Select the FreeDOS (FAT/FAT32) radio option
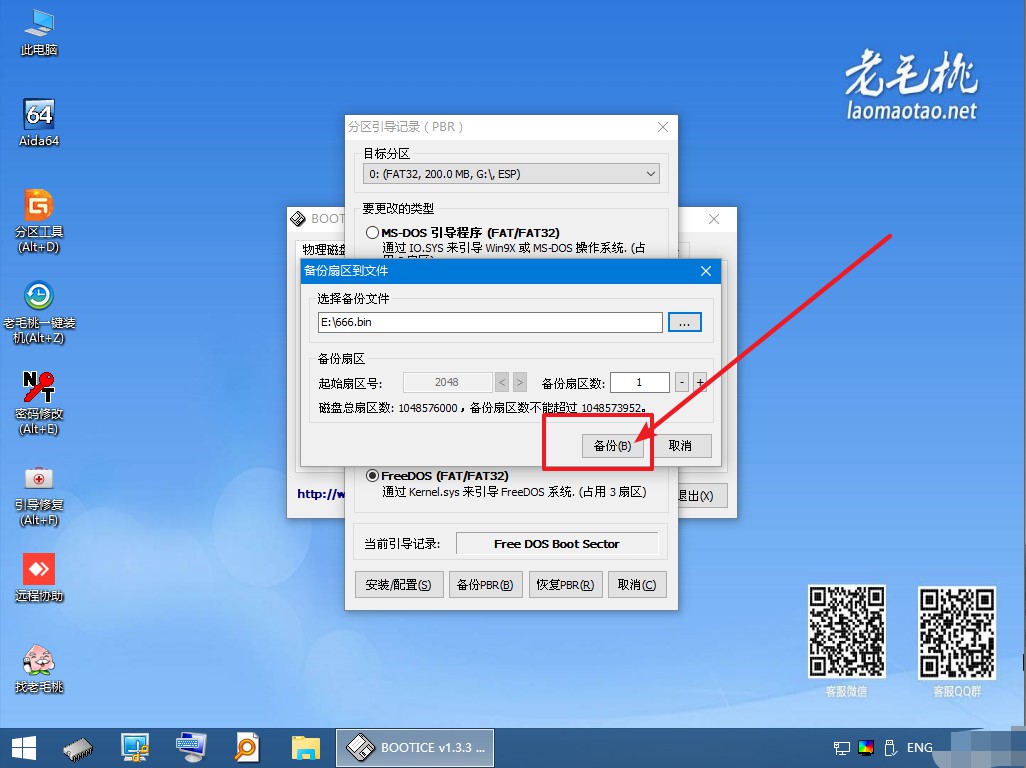The height and width of the screenshot is (768, 1026). [x=373, y=476]
